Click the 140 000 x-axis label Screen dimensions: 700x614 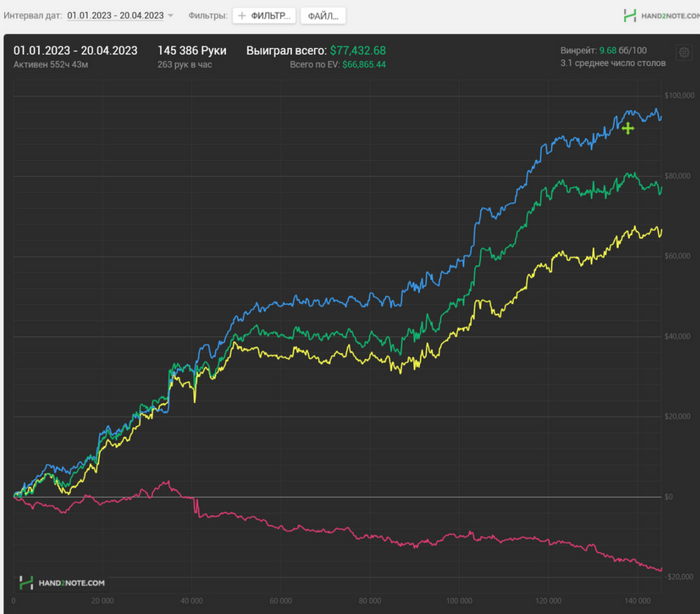[638, 601]
